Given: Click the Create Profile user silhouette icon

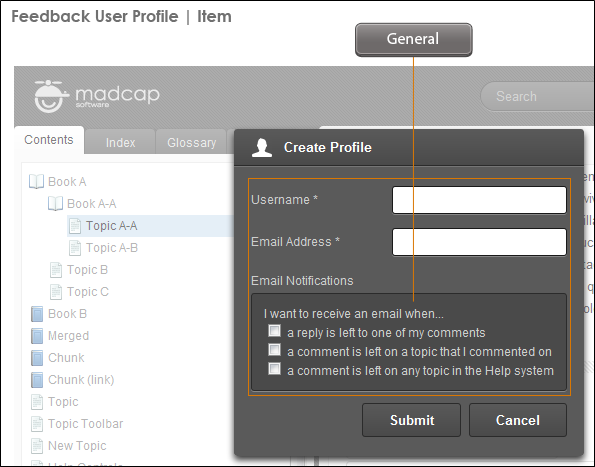Looking at the screenshot, I should pyautogui.click(x=262, y=148).
